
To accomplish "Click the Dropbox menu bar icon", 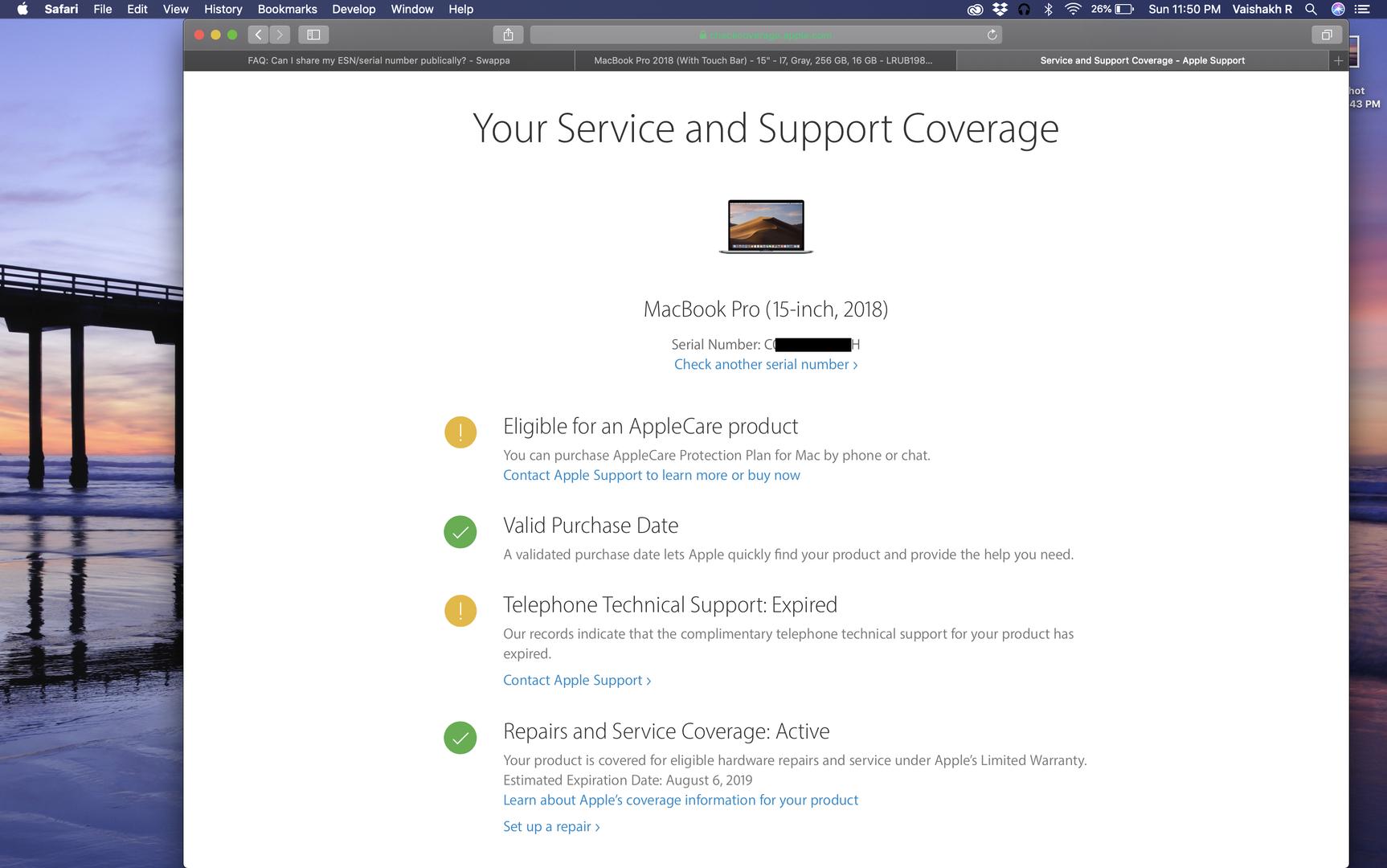I will (x=1000, y=9).
